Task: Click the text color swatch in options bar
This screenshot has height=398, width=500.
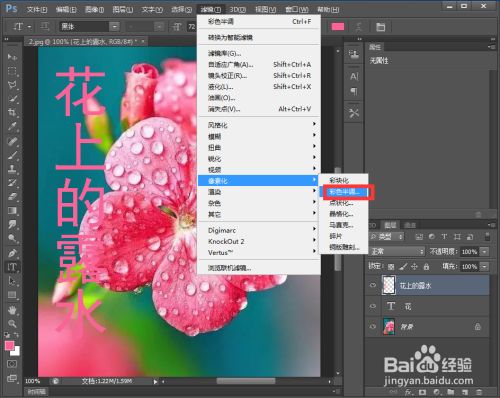Action: click(x=338, y=27)
